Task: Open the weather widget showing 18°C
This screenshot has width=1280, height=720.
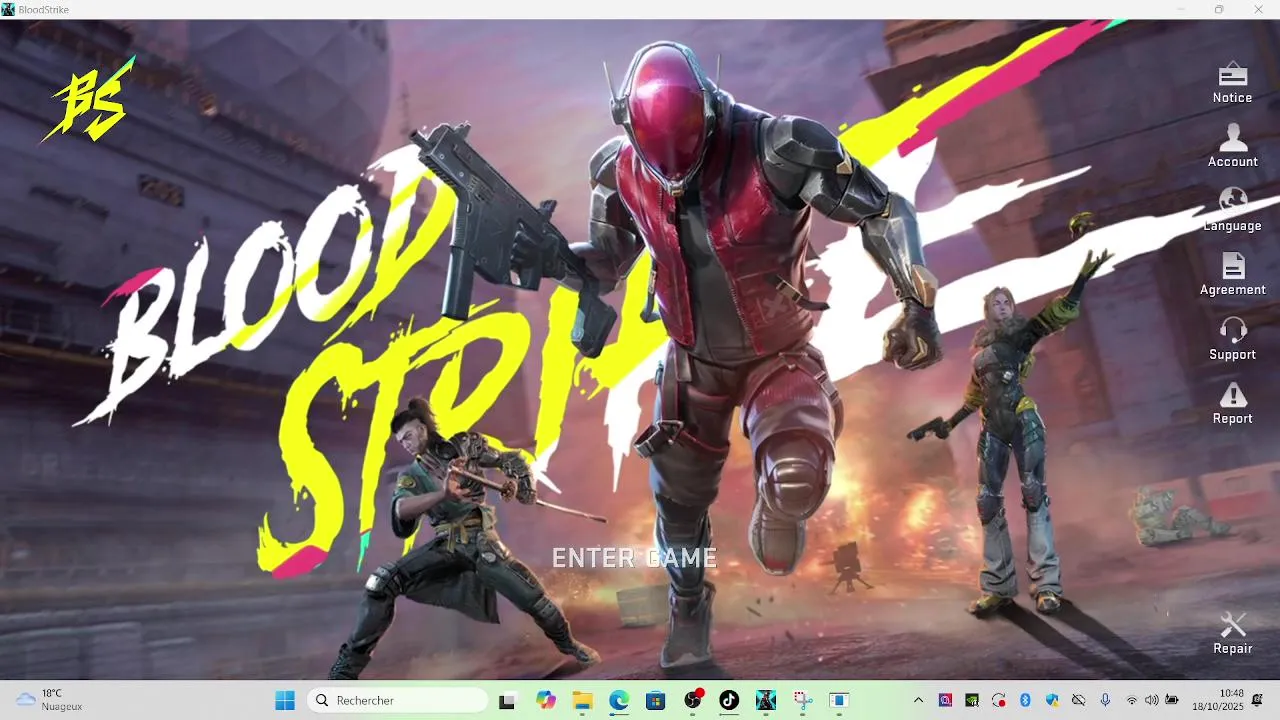Action: (x=49, y=700)
